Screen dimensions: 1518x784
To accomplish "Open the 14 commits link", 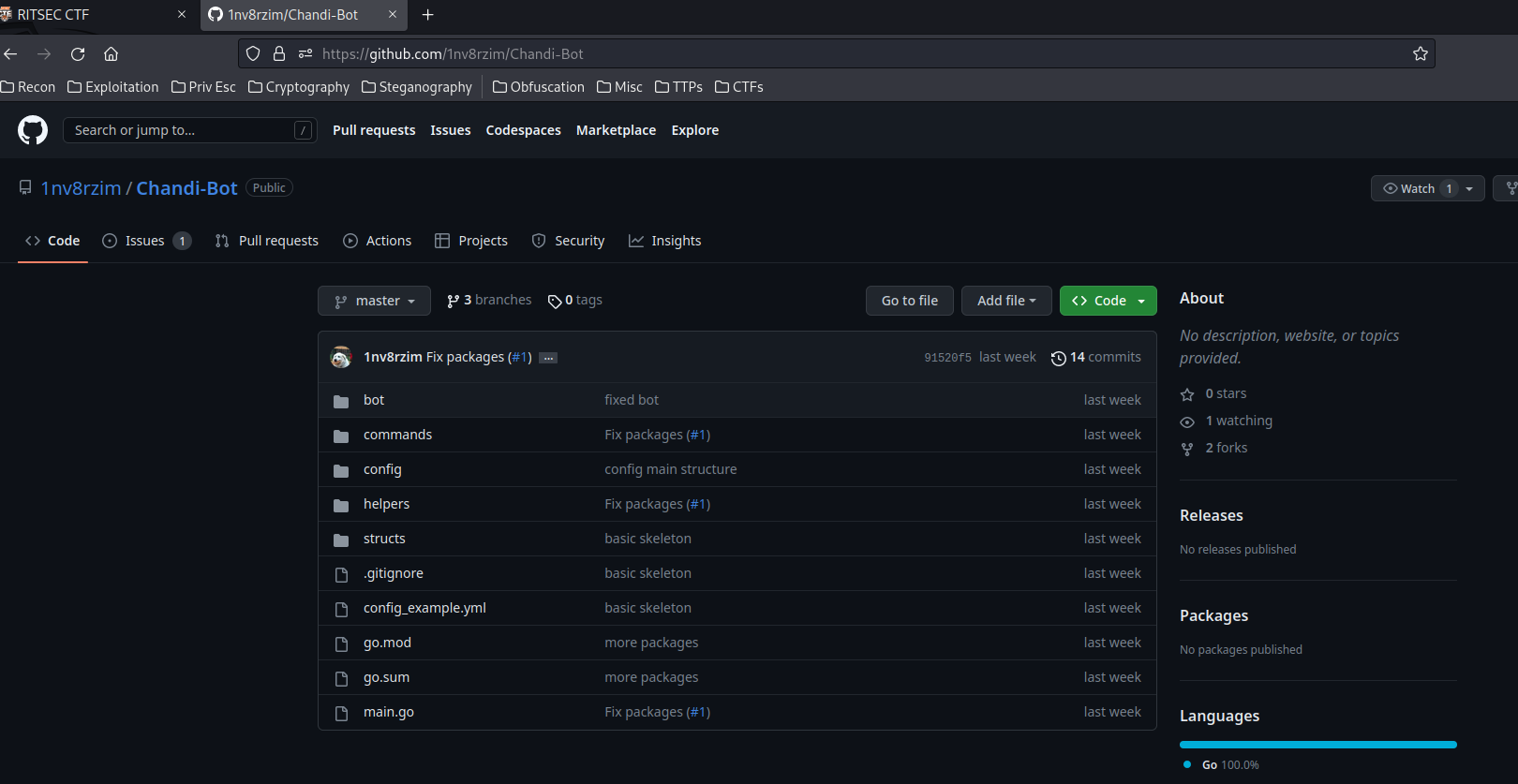I will 1096,357.
